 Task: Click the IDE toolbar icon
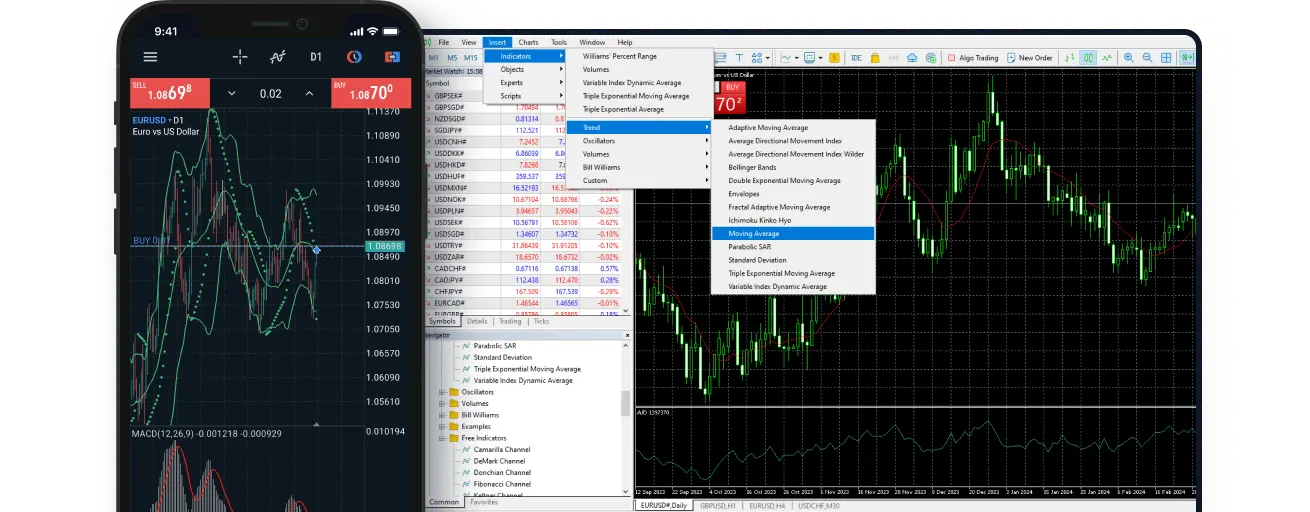(x=857, y=58)
